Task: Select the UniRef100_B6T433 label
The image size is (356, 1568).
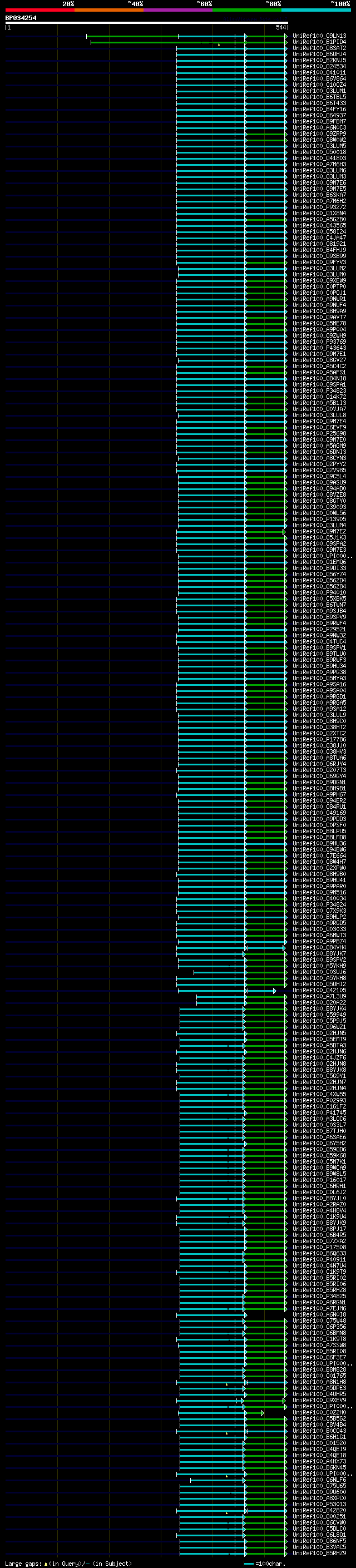Action: coord(319,103)
